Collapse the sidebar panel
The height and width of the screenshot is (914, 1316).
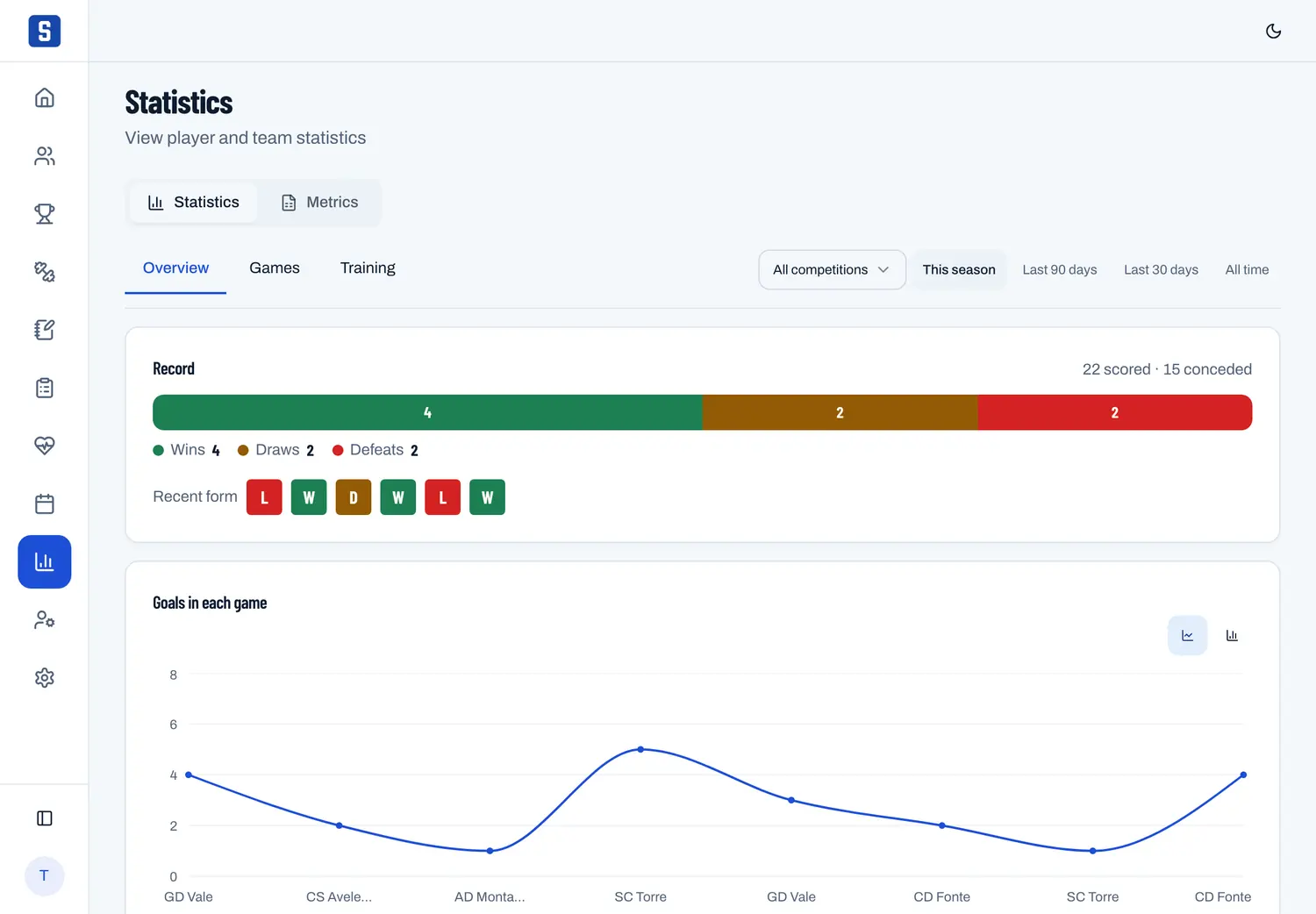click(44, 818)
